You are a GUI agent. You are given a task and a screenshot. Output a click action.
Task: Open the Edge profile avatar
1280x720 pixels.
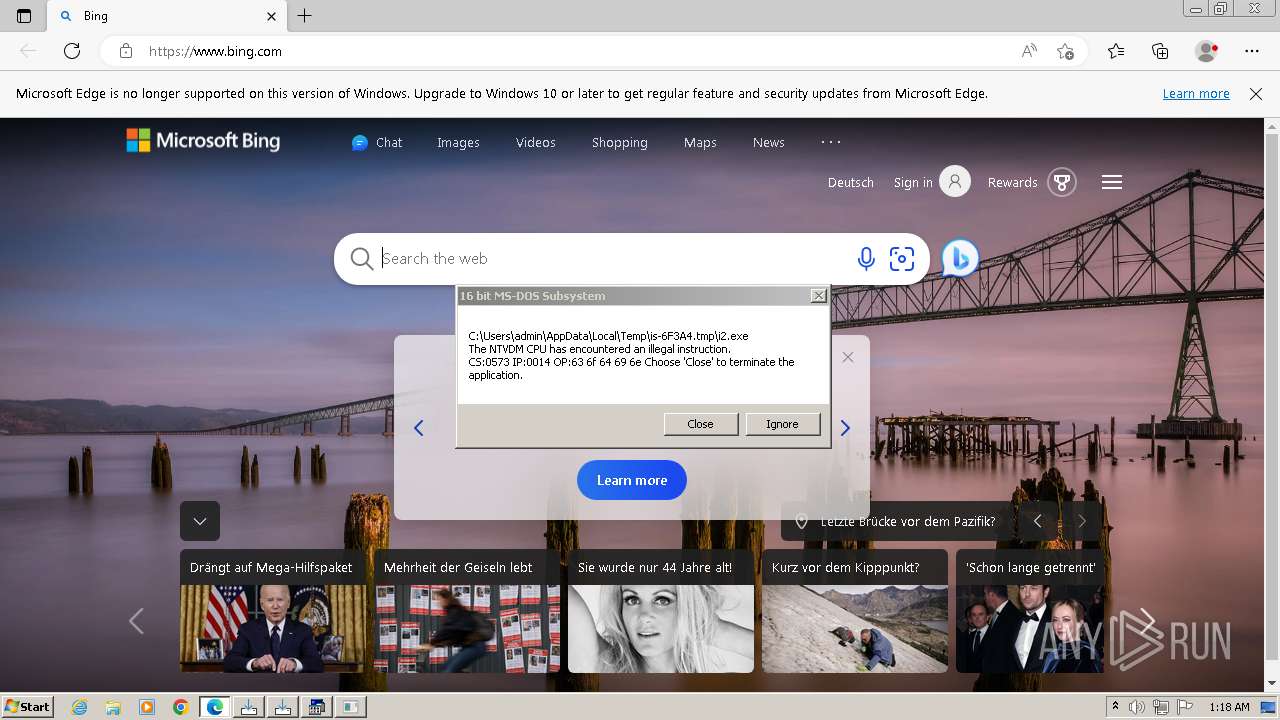coord(1206,51)
